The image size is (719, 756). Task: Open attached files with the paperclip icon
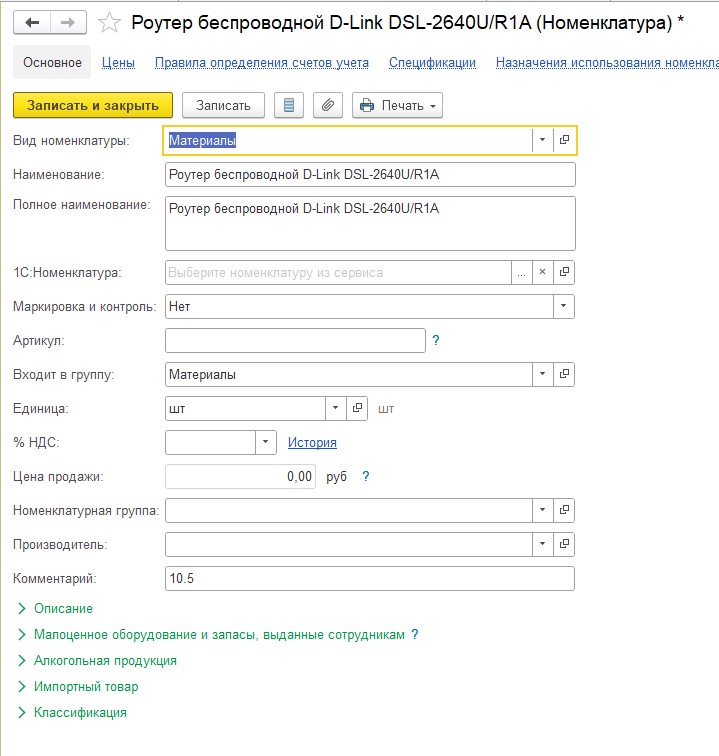tap(328, 105)
